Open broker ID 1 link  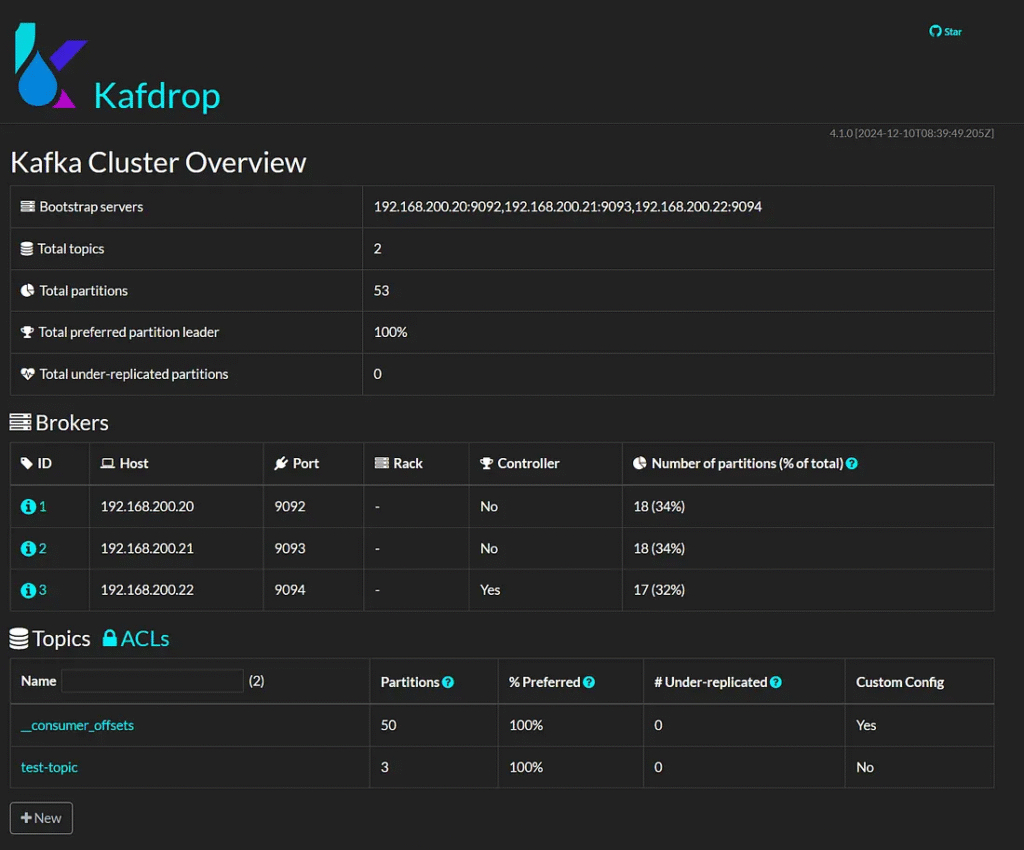[42, 507]
